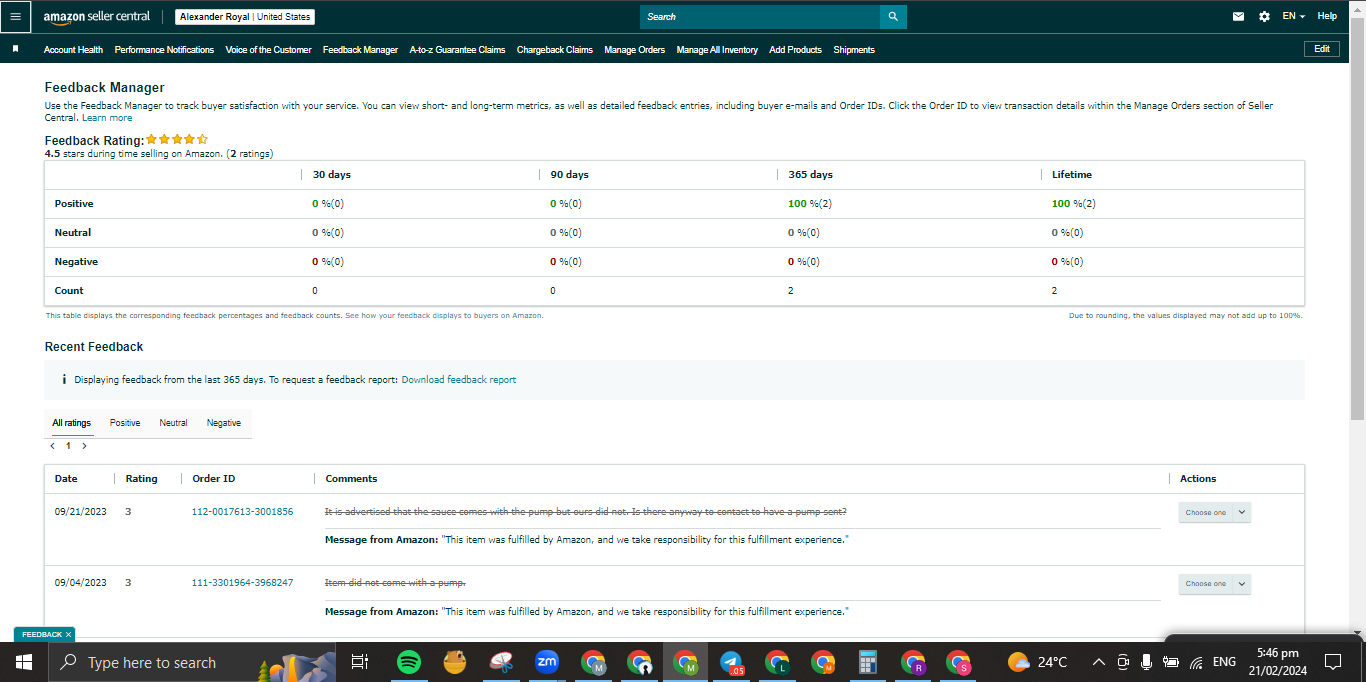Open Choose one dropdown for 09/21/2023 feedback
Screen dimensions: 1366x682
(x=1214, y=512)
